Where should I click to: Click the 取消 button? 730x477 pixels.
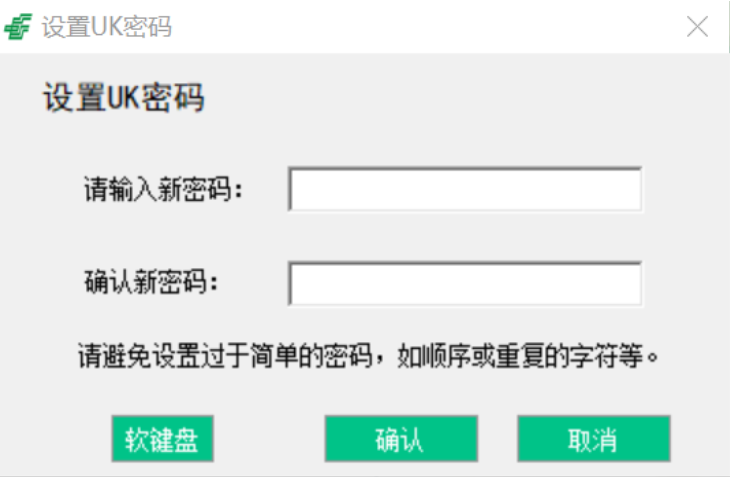tap(594, 439)
